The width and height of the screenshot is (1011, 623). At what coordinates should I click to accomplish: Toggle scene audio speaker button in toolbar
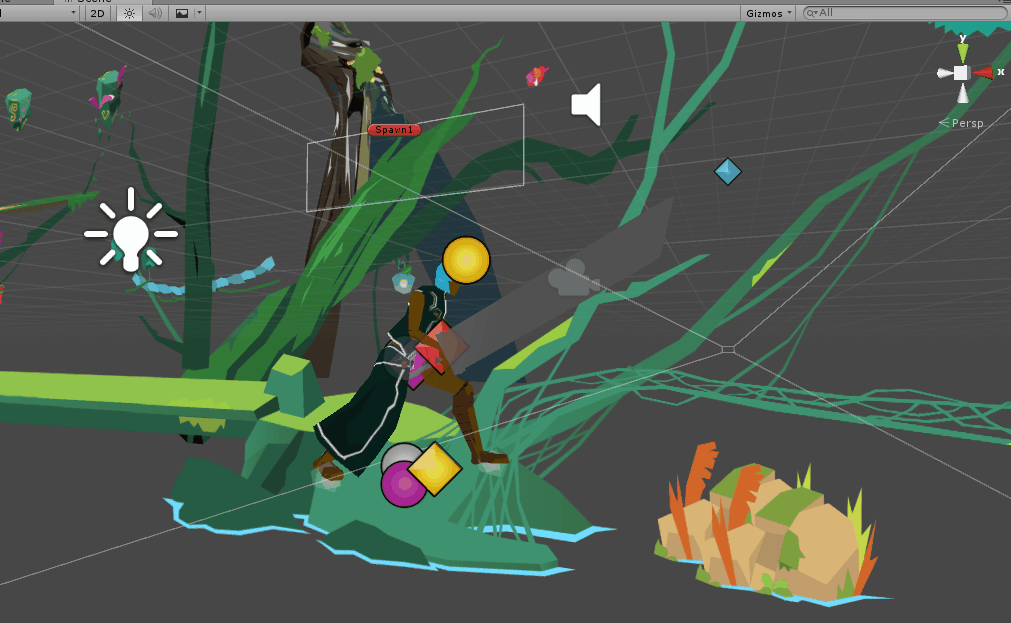tap(155, 13)
